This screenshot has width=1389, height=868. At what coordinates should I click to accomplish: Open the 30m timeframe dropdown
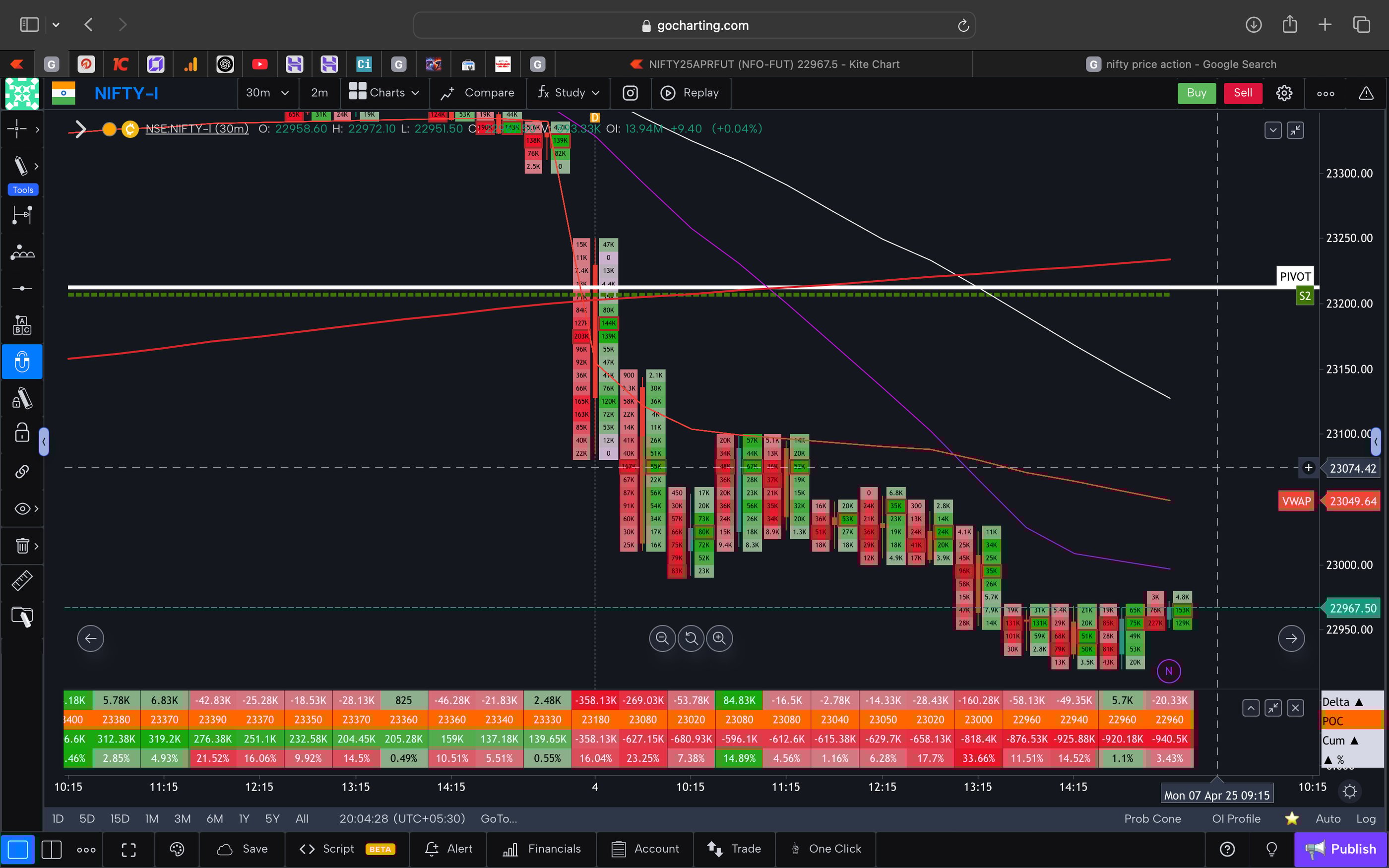[267, 92]
